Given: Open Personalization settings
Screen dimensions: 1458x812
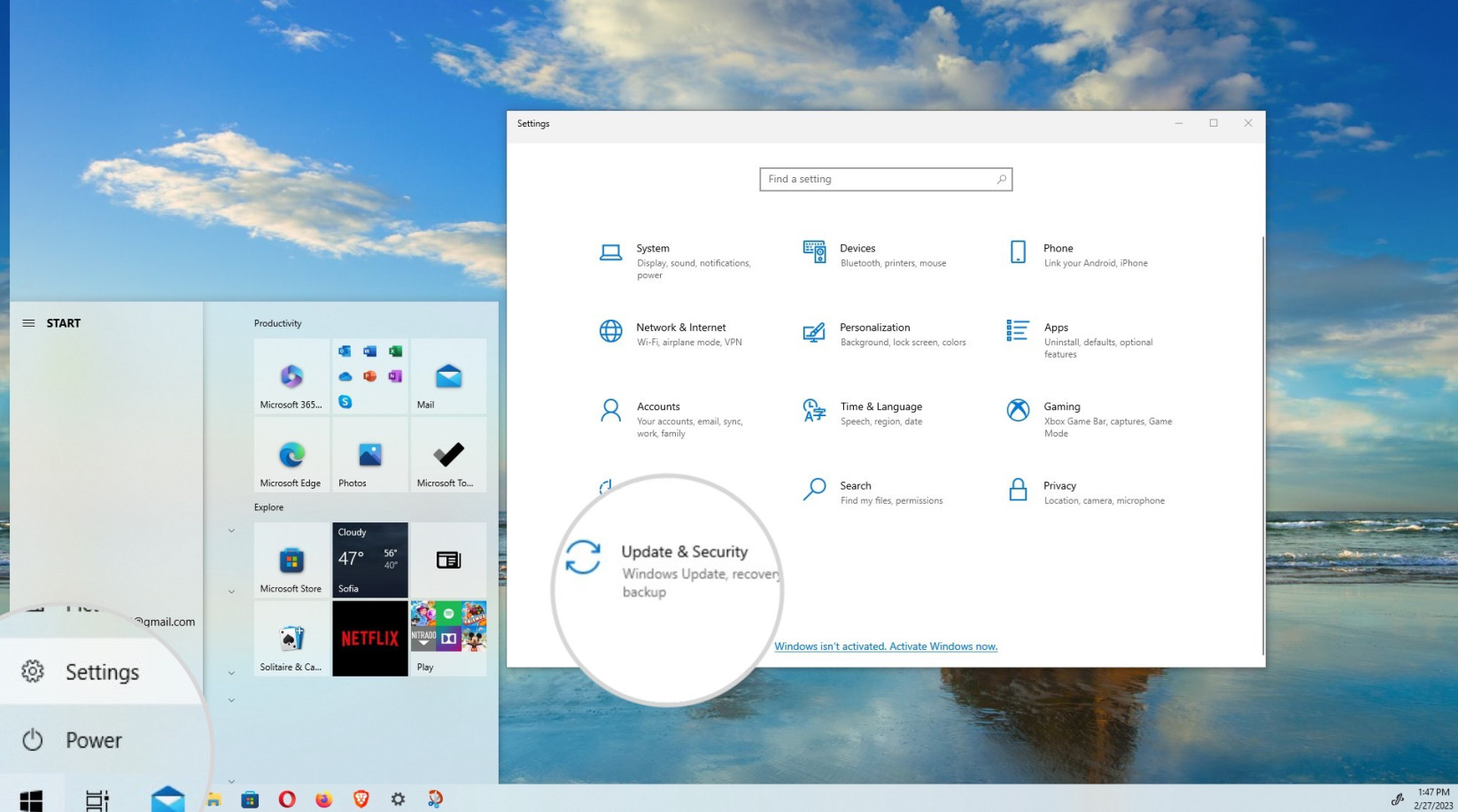Looking at the screenshot, I should point(884,334).
